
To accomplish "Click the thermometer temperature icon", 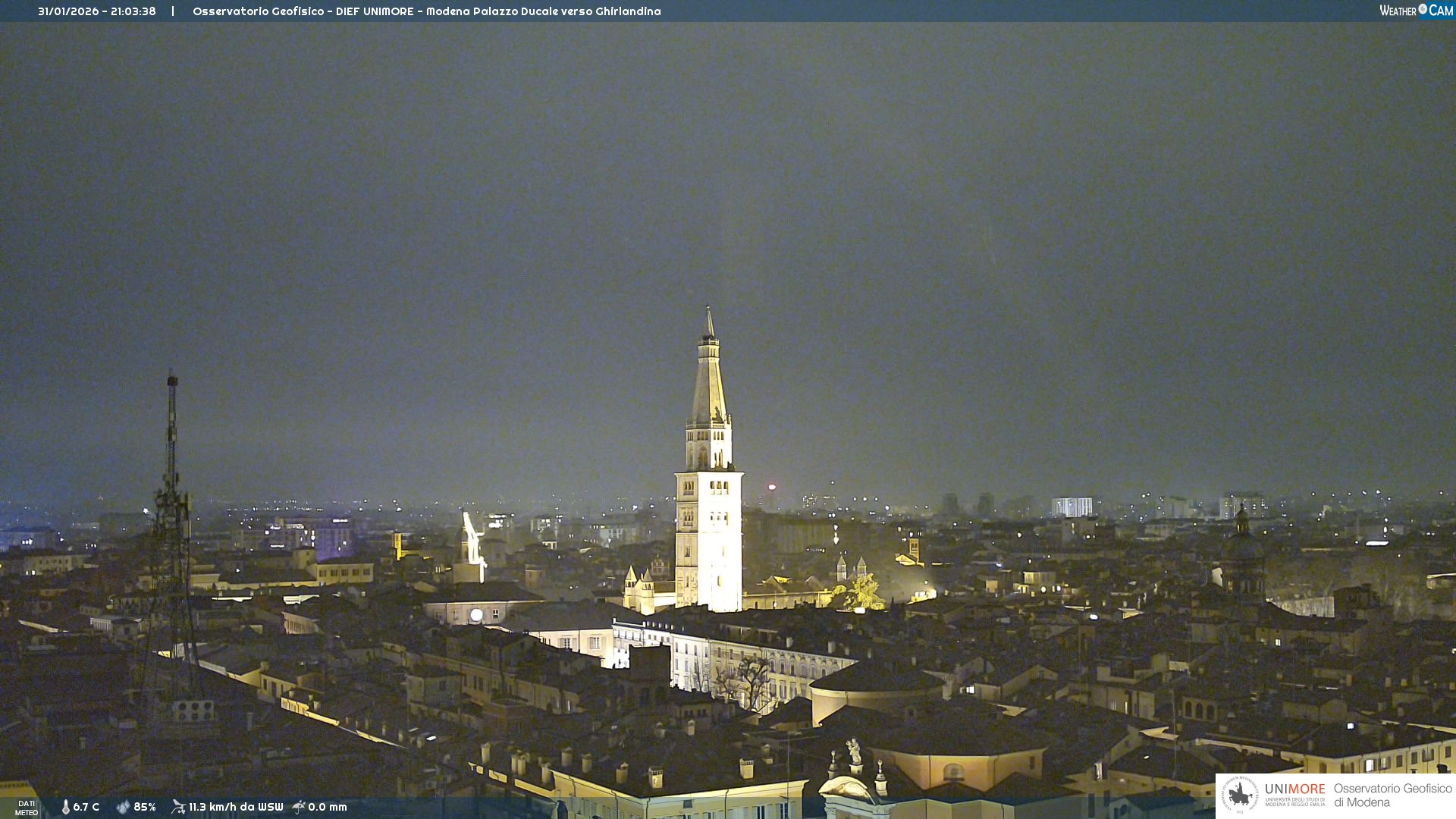I will click(x=66, y=807).
